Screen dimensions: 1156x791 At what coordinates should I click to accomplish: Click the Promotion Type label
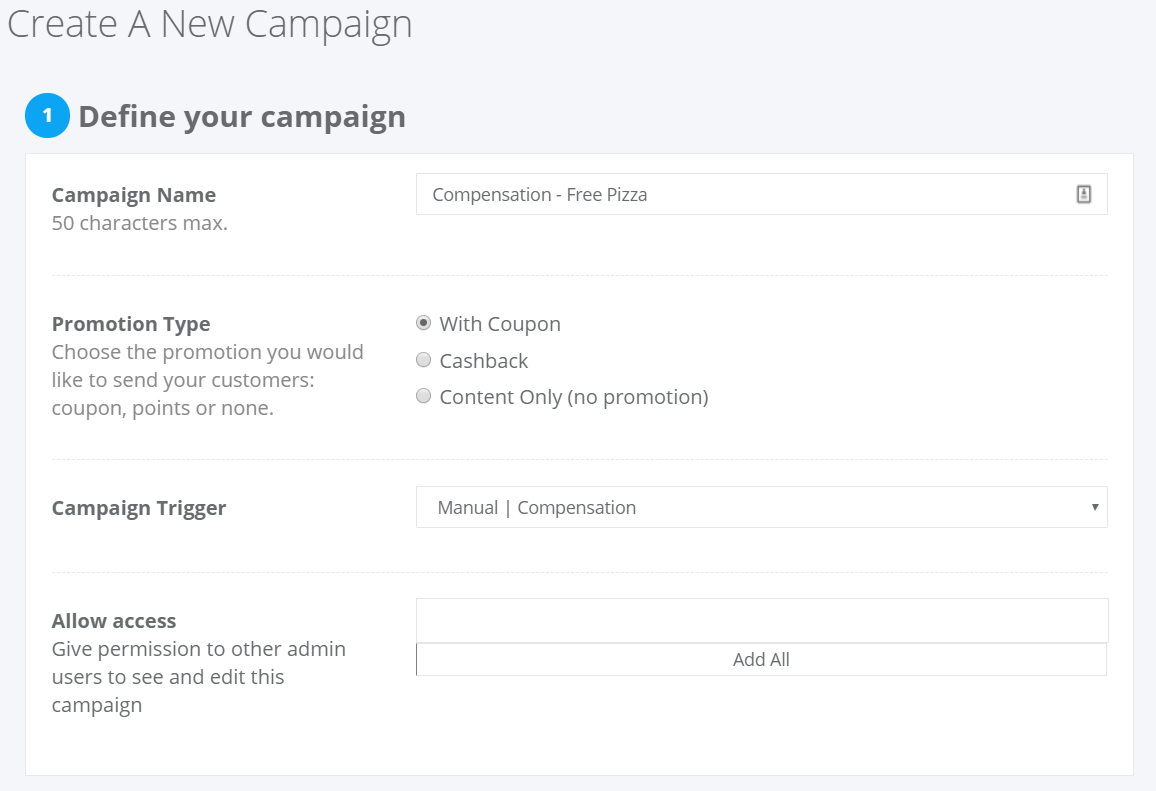(x=130, y=324)
